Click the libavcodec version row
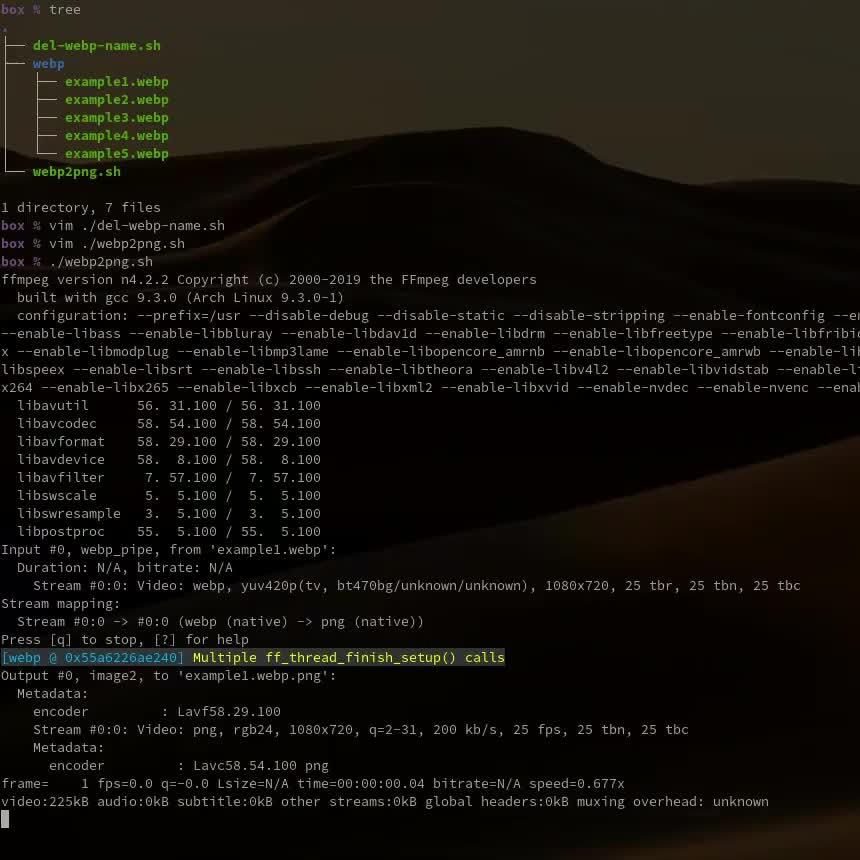Image resolution: width=860 pixels, height=860 pixels. click(168, 423)
